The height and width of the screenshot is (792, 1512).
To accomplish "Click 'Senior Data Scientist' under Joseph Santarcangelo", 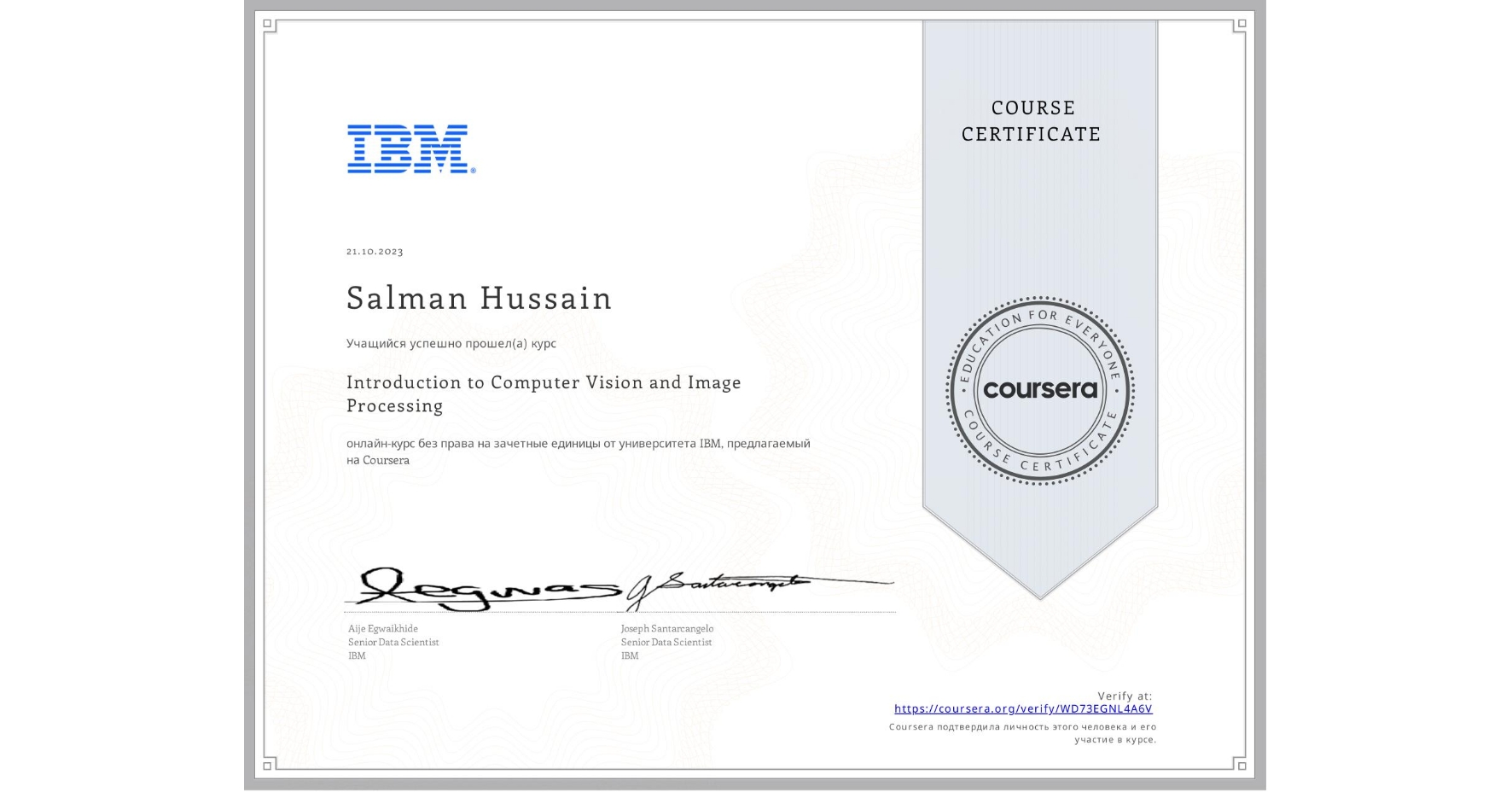I will point(666,642).
